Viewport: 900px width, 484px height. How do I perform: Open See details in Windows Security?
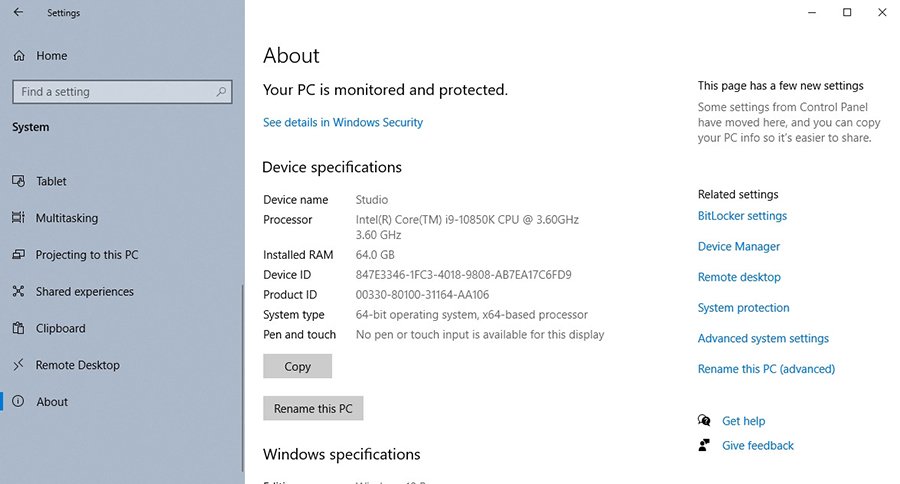click(342, 123)
